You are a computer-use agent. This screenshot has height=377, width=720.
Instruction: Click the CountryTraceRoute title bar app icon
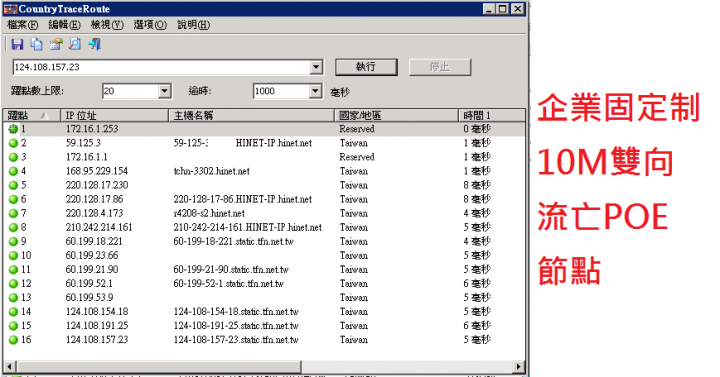[x=10, y=9]
